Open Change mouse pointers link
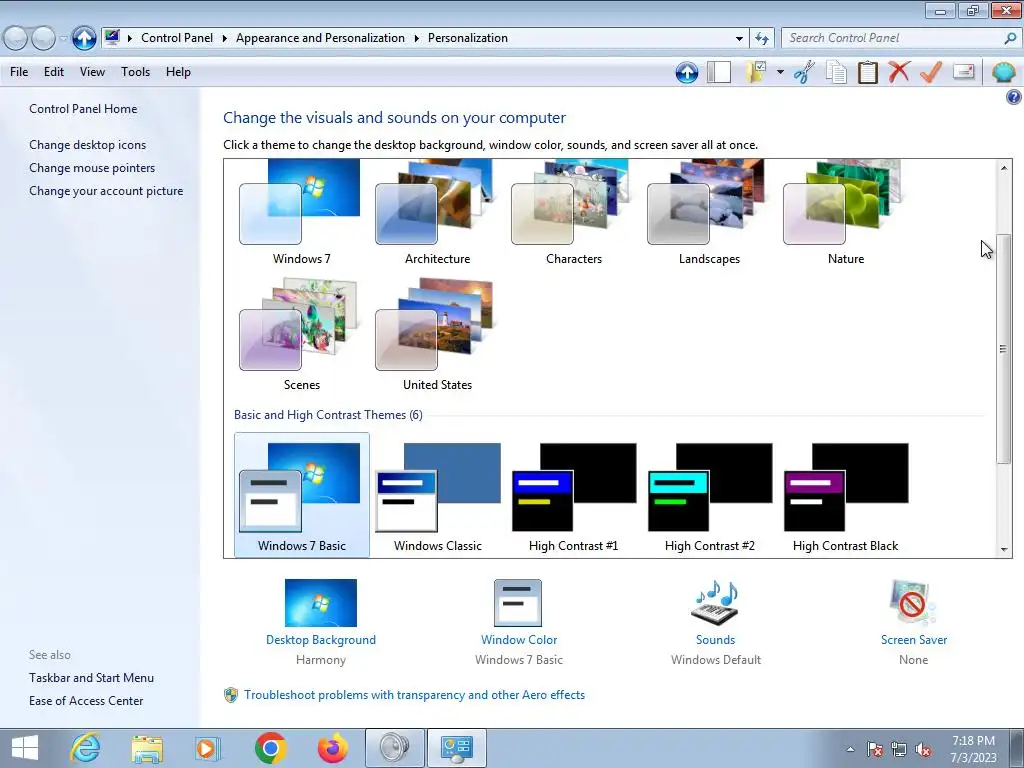Image resolution: width=1024 pixels, height=768 pixels. (92, 168)
